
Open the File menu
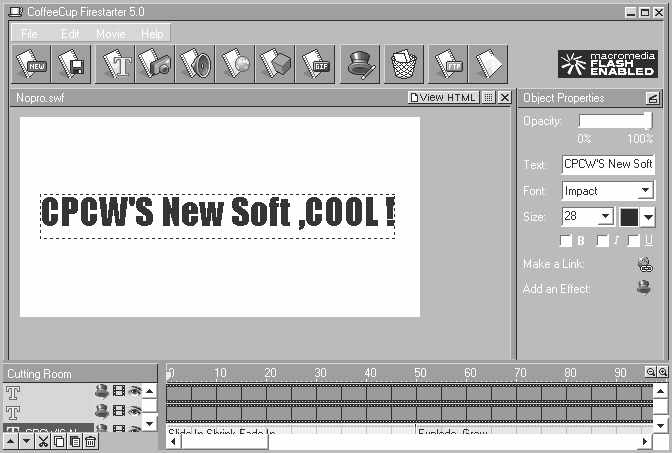[29, 33]
